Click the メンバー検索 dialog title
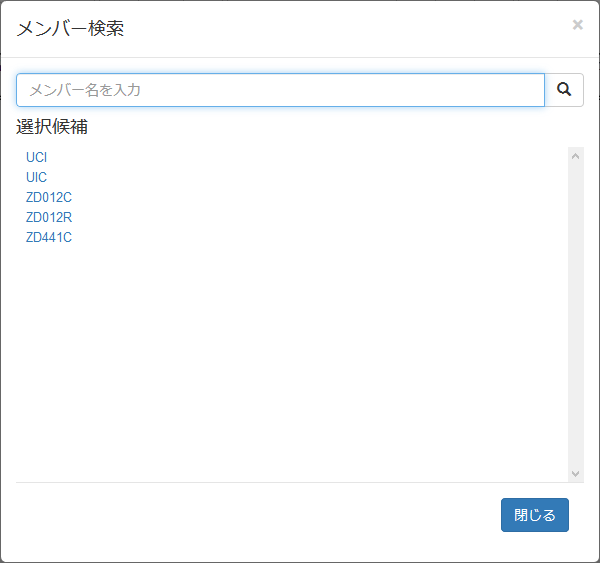Screen dimensions: 600x563 [70, 29]
